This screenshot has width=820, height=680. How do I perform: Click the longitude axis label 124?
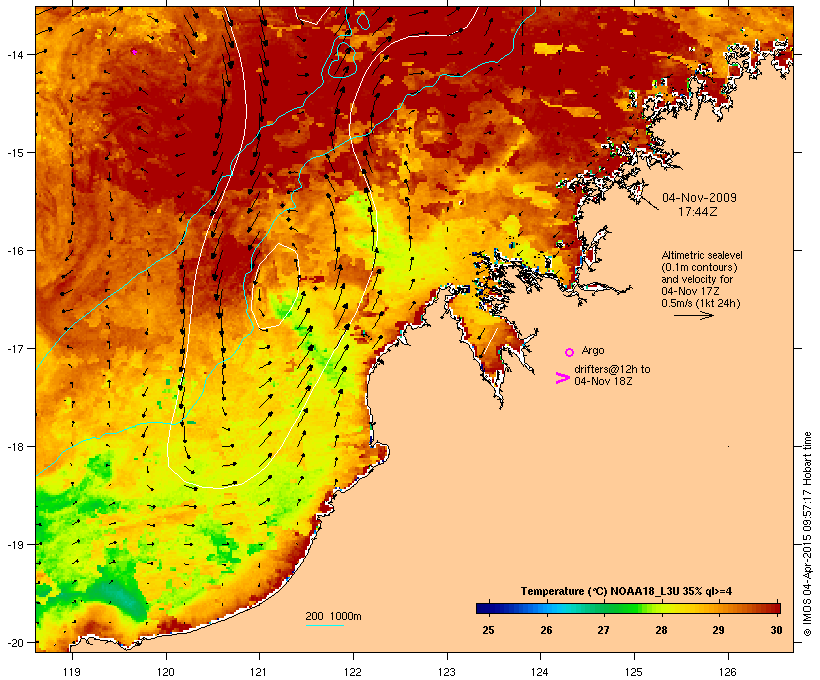540,672
